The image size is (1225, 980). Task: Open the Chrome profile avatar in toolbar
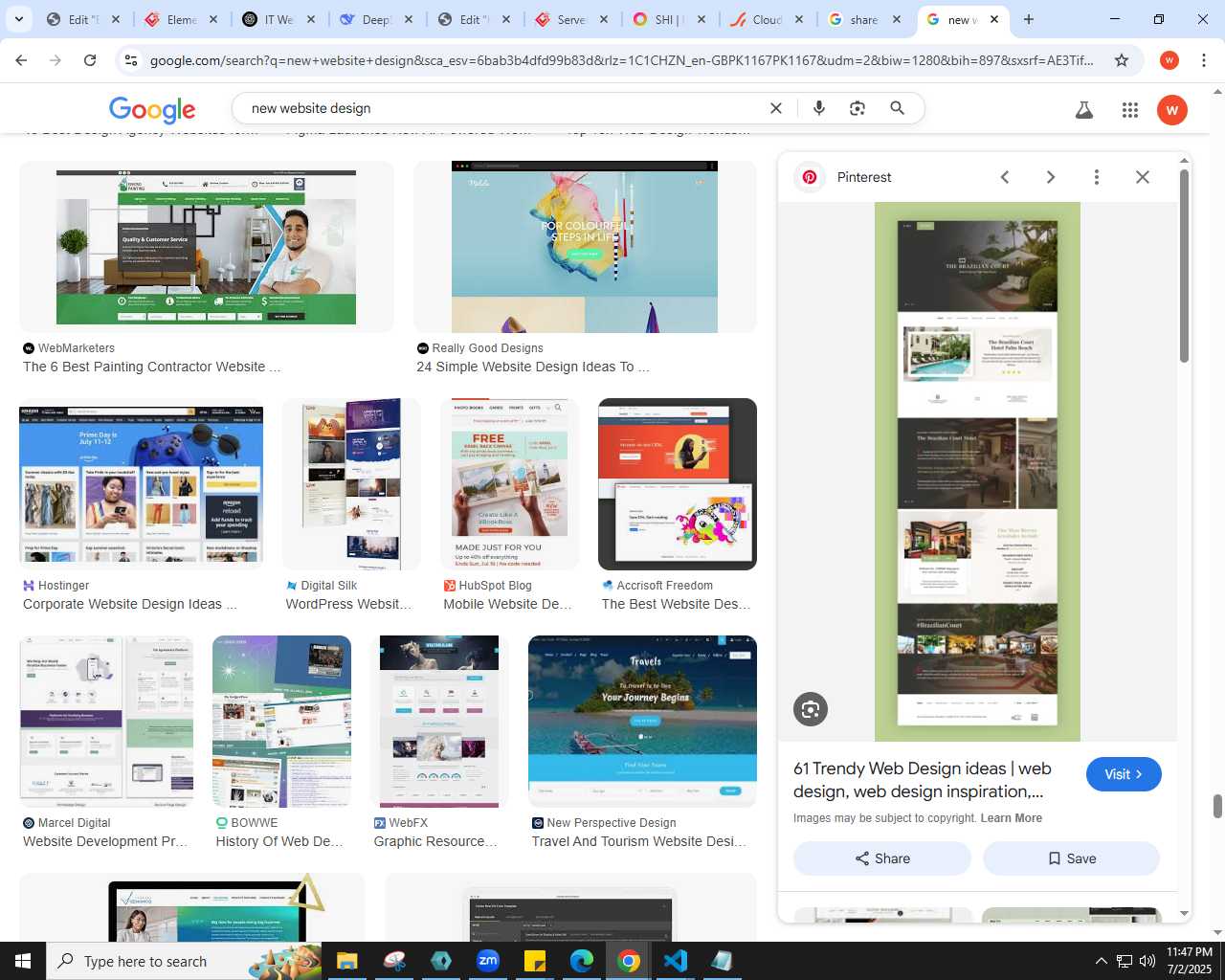(1169, 60)
